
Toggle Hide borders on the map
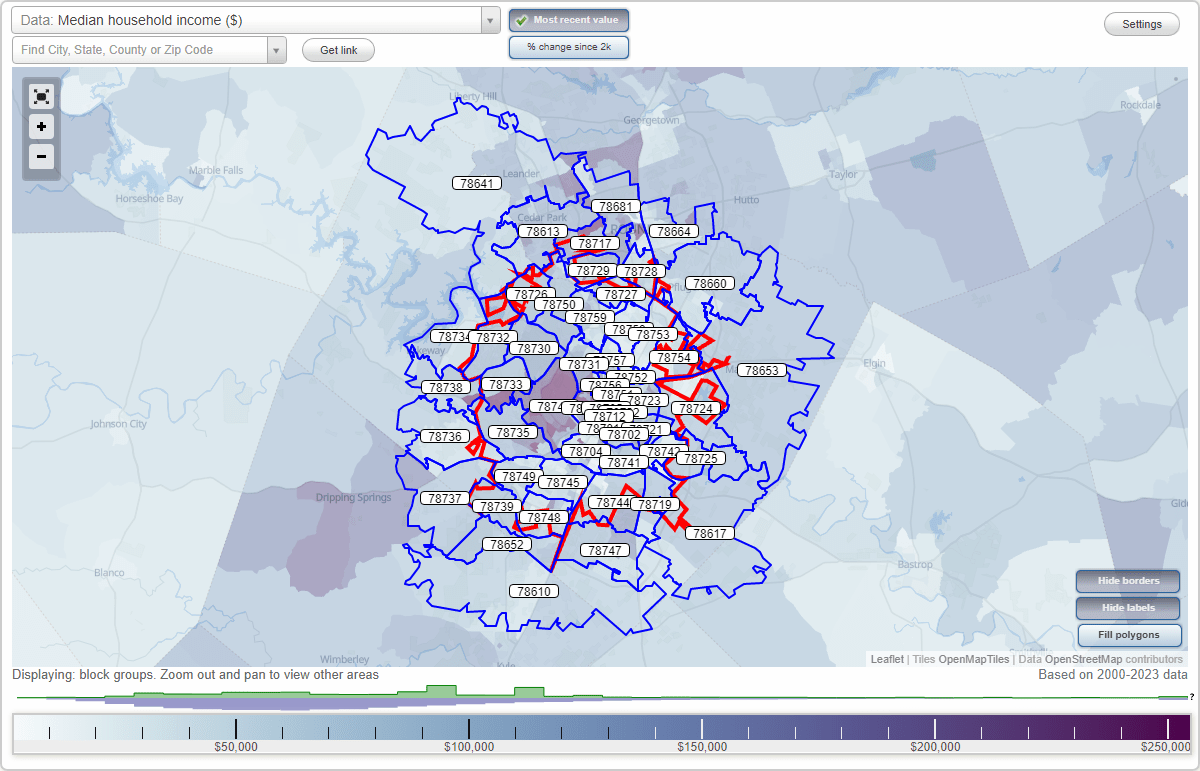pos(1129,581)
